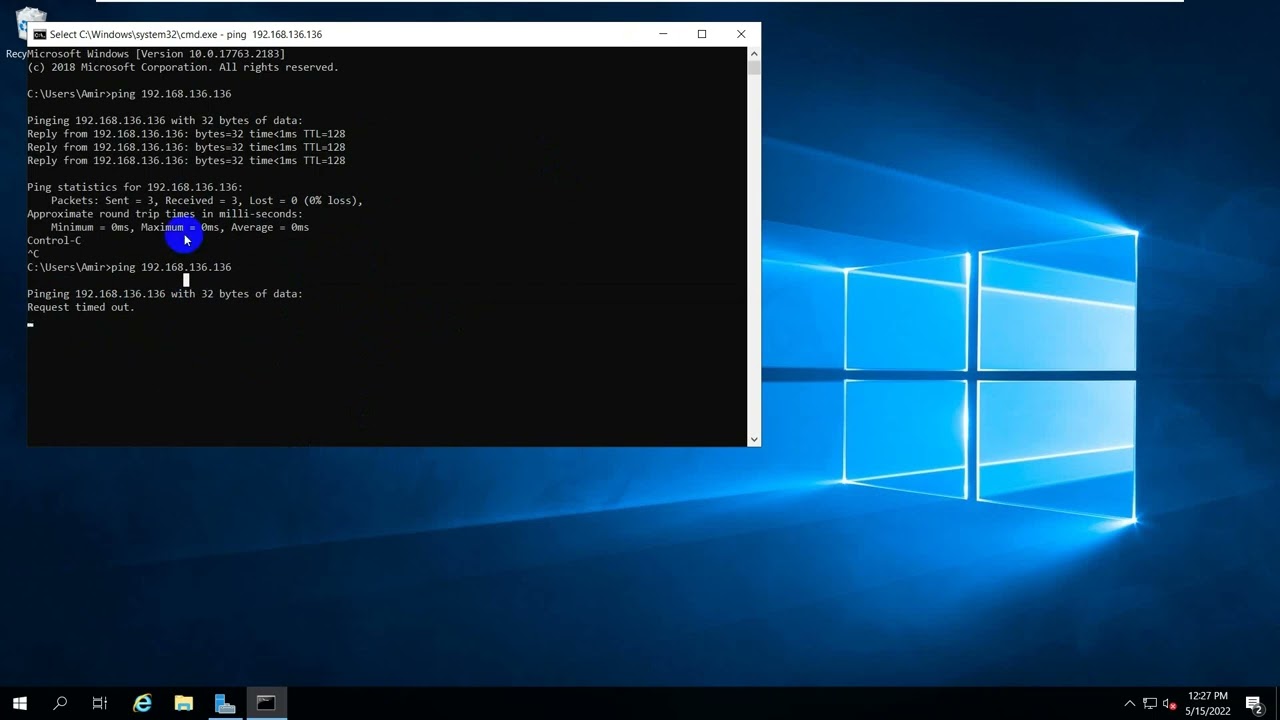This screenshot has width=1280, height=720.
Task: Click the Packets Sent, Received, Lost line
Action: (207, 200)
